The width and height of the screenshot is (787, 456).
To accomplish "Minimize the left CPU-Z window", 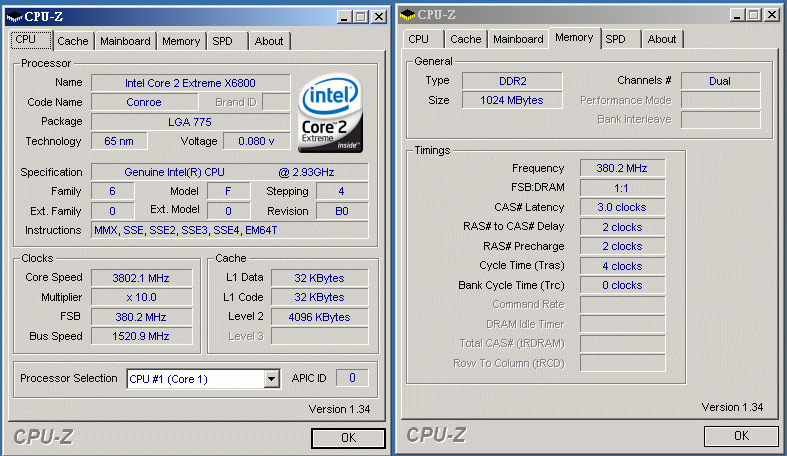I will click(x=344, y=17).
